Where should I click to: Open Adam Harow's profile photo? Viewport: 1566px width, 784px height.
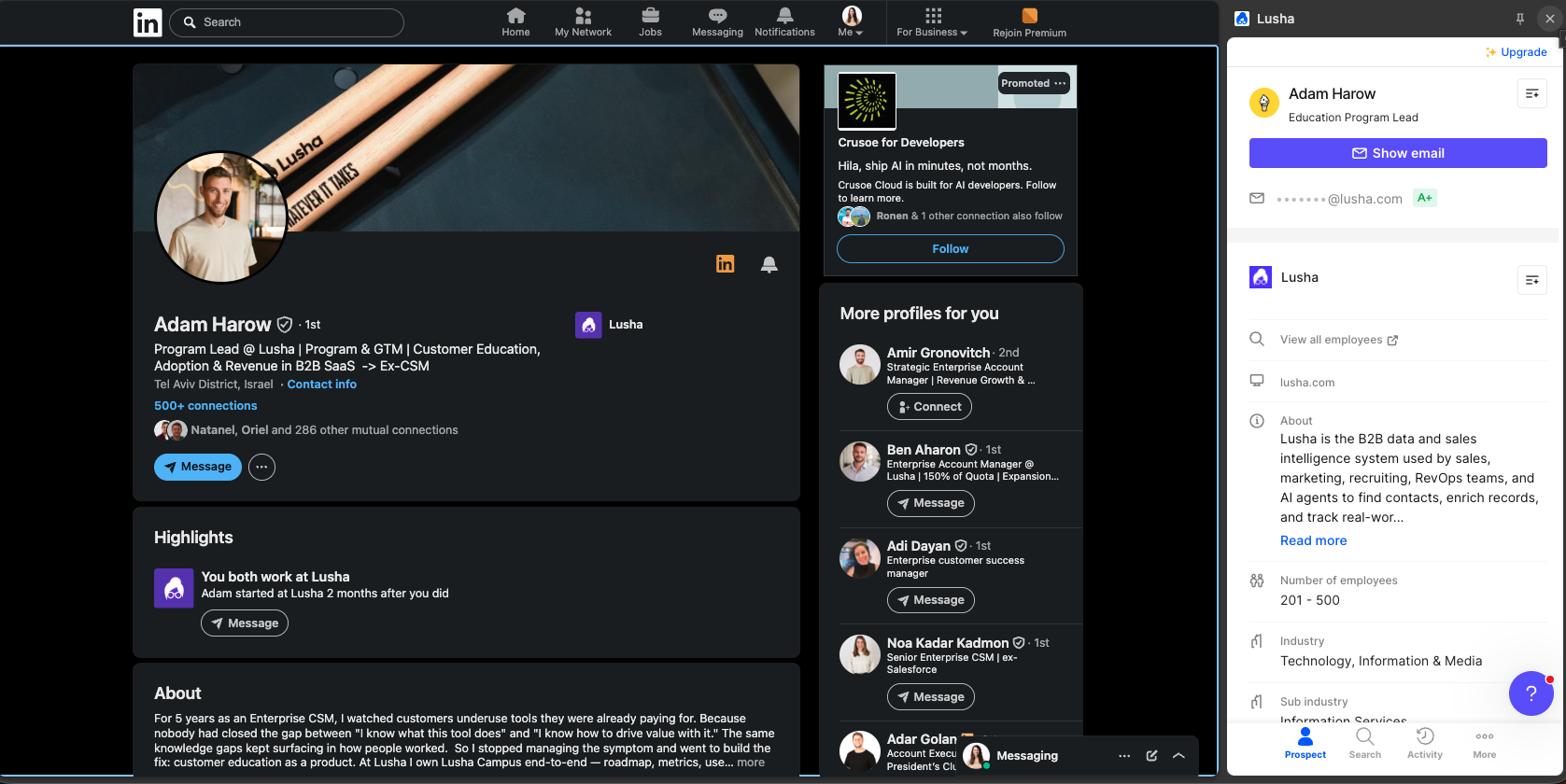coord(221,217)
